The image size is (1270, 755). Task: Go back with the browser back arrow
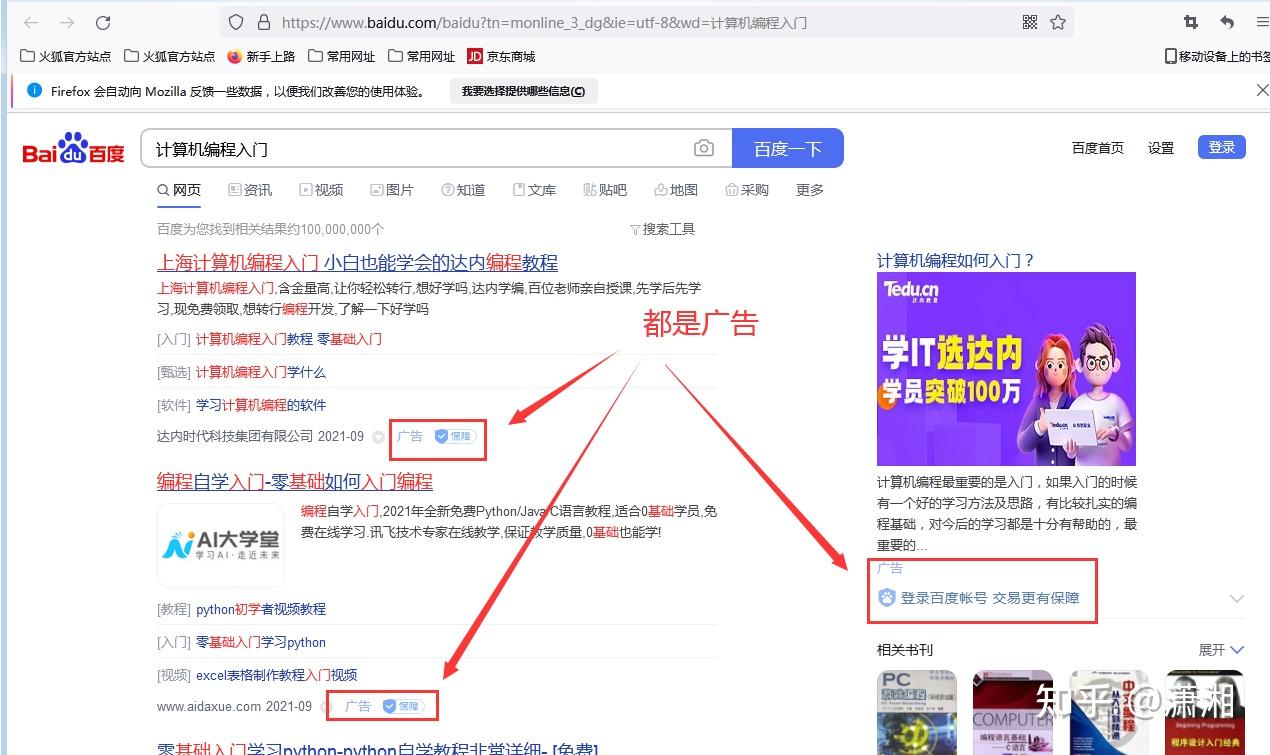[x=31, y=22]
